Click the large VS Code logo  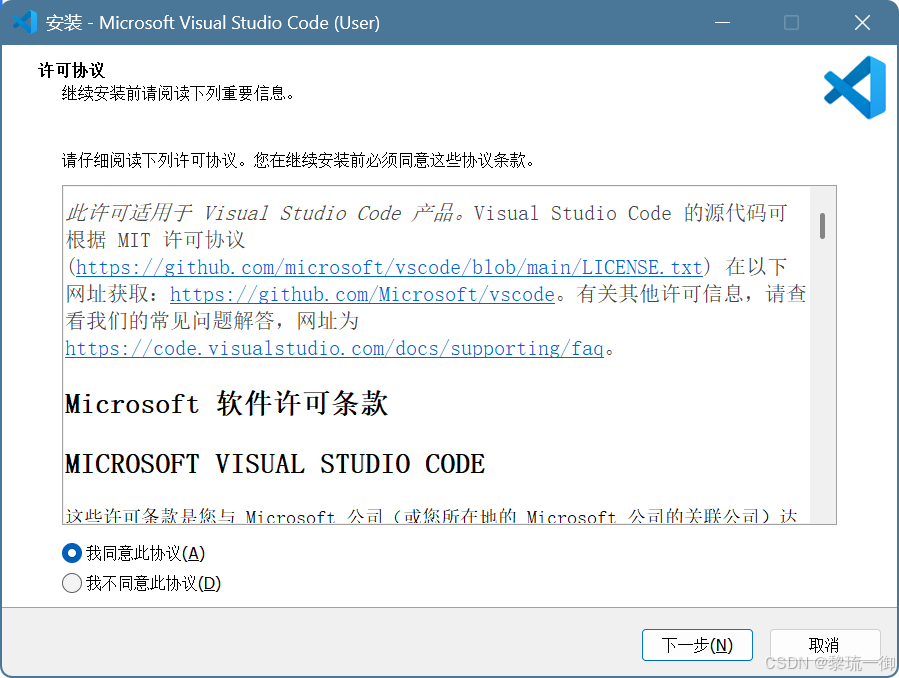[855, 87]
